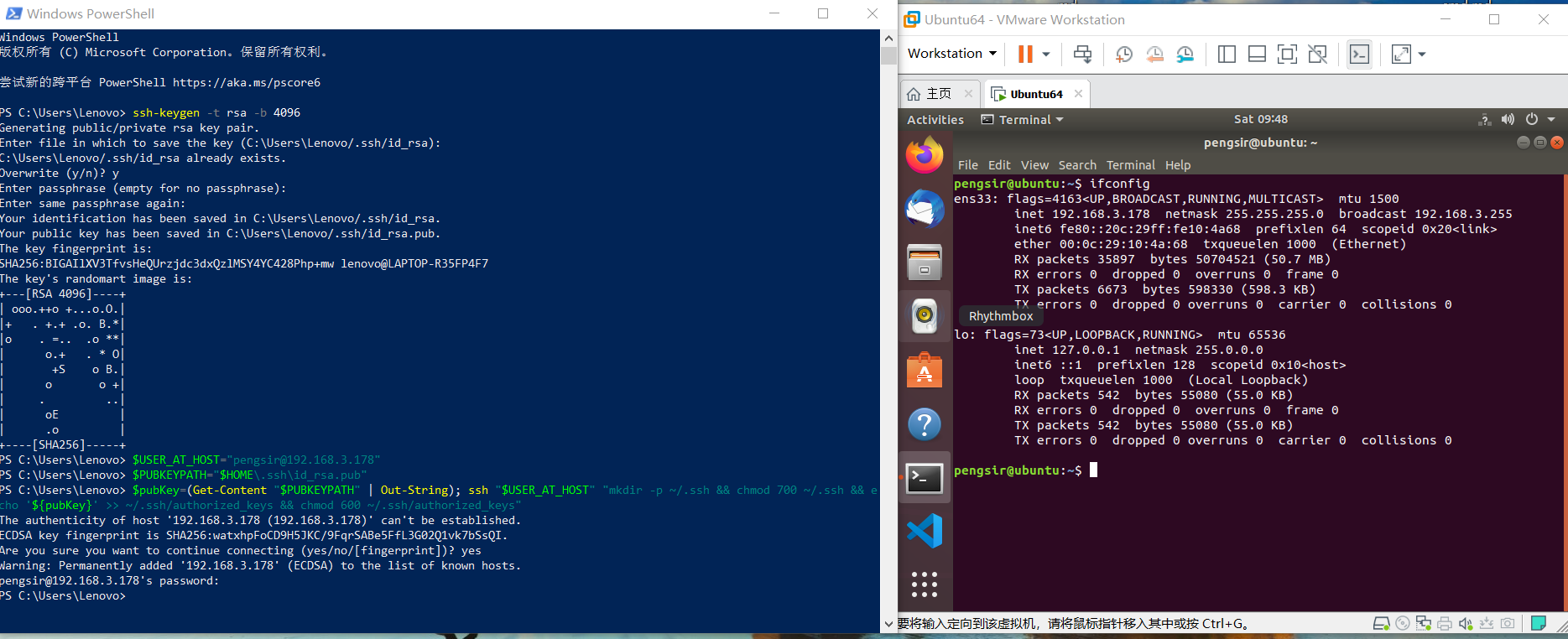
Task: Launch Thunderbird mail from the dock
Action: pyautogui.click(x=925, y=209)
